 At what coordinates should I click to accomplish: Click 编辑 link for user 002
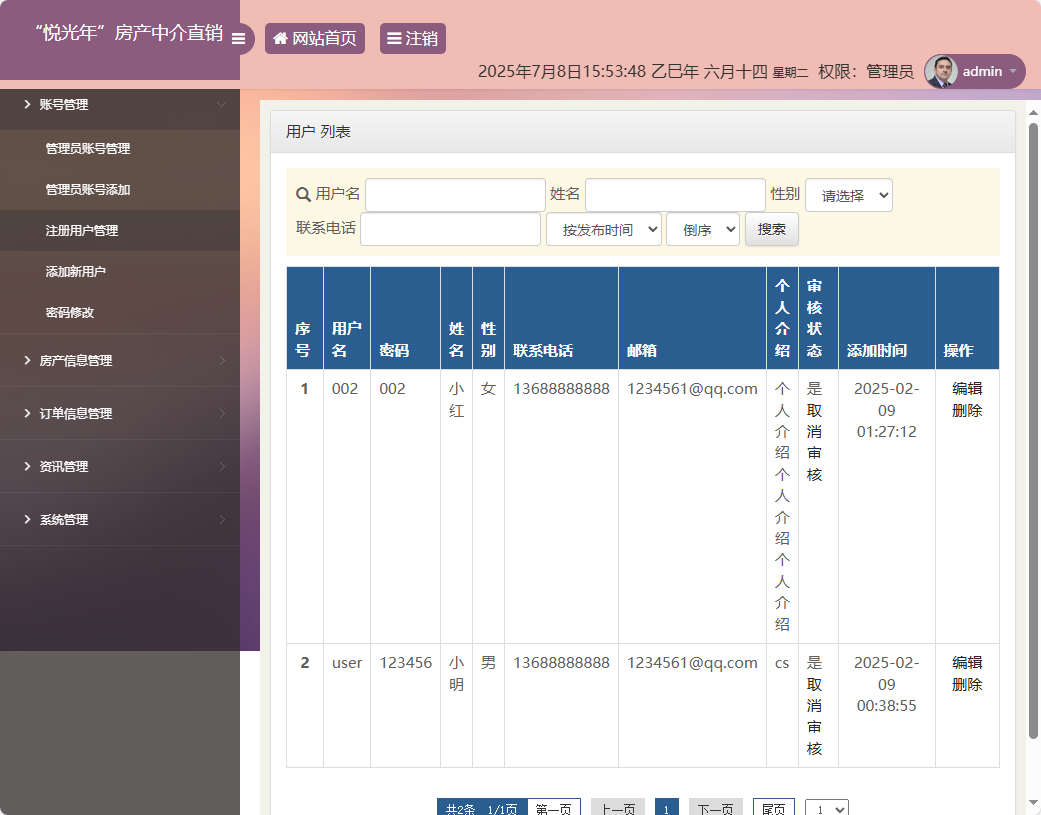tap(966, 388)
